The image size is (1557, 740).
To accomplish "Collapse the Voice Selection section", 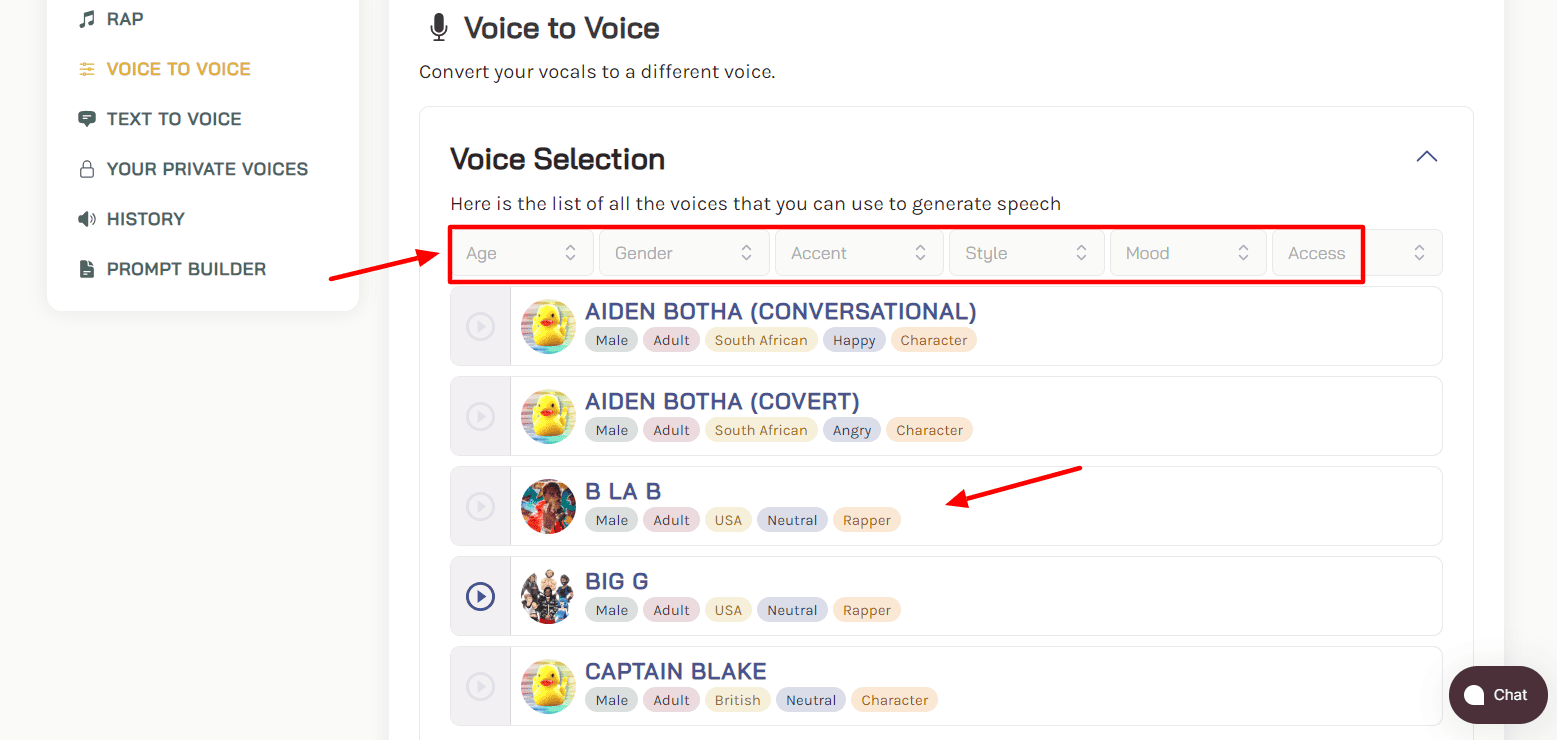I will (1427, 157).
